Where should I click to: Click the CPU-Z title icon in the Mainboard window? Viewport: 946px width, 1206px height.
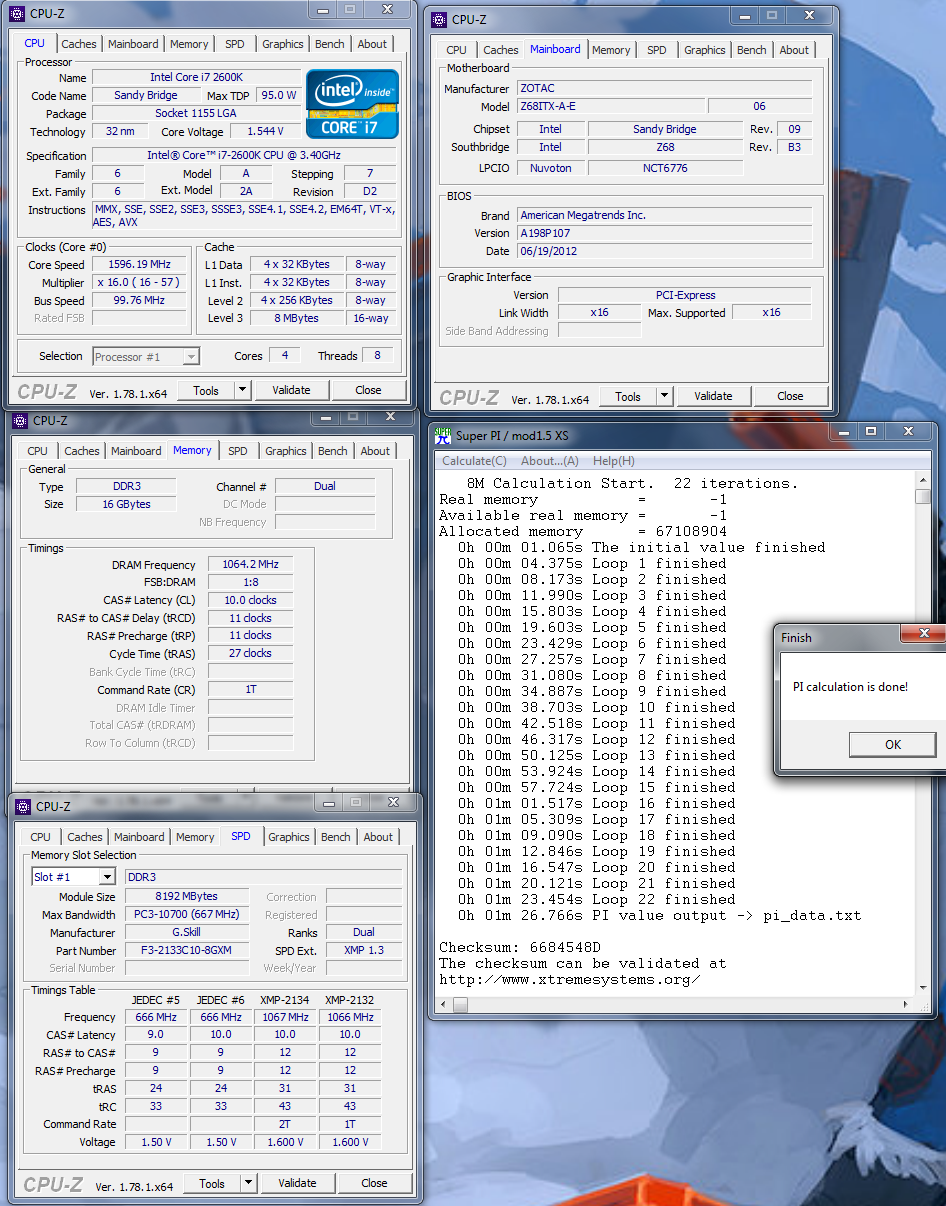438,19
